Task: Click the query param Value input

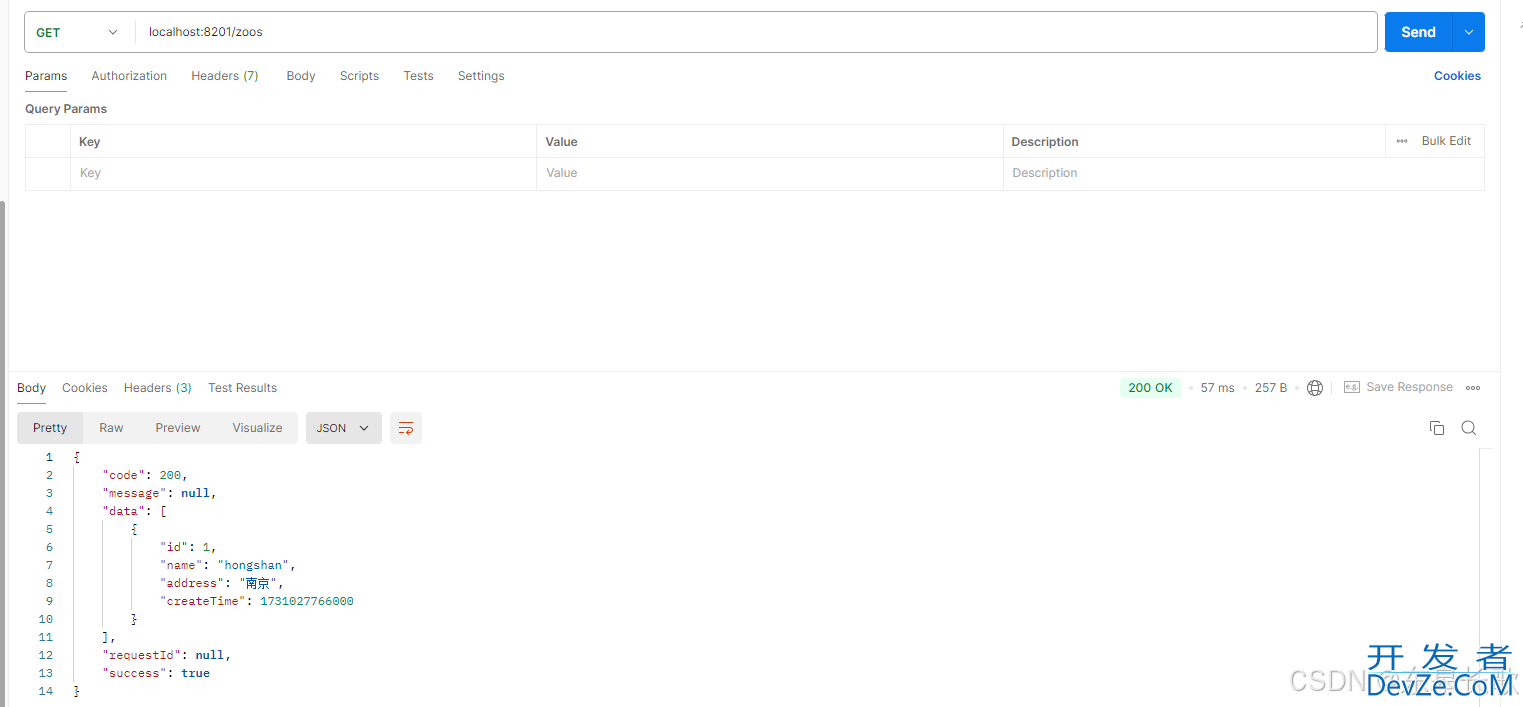Action: click(x=770, y=173)
